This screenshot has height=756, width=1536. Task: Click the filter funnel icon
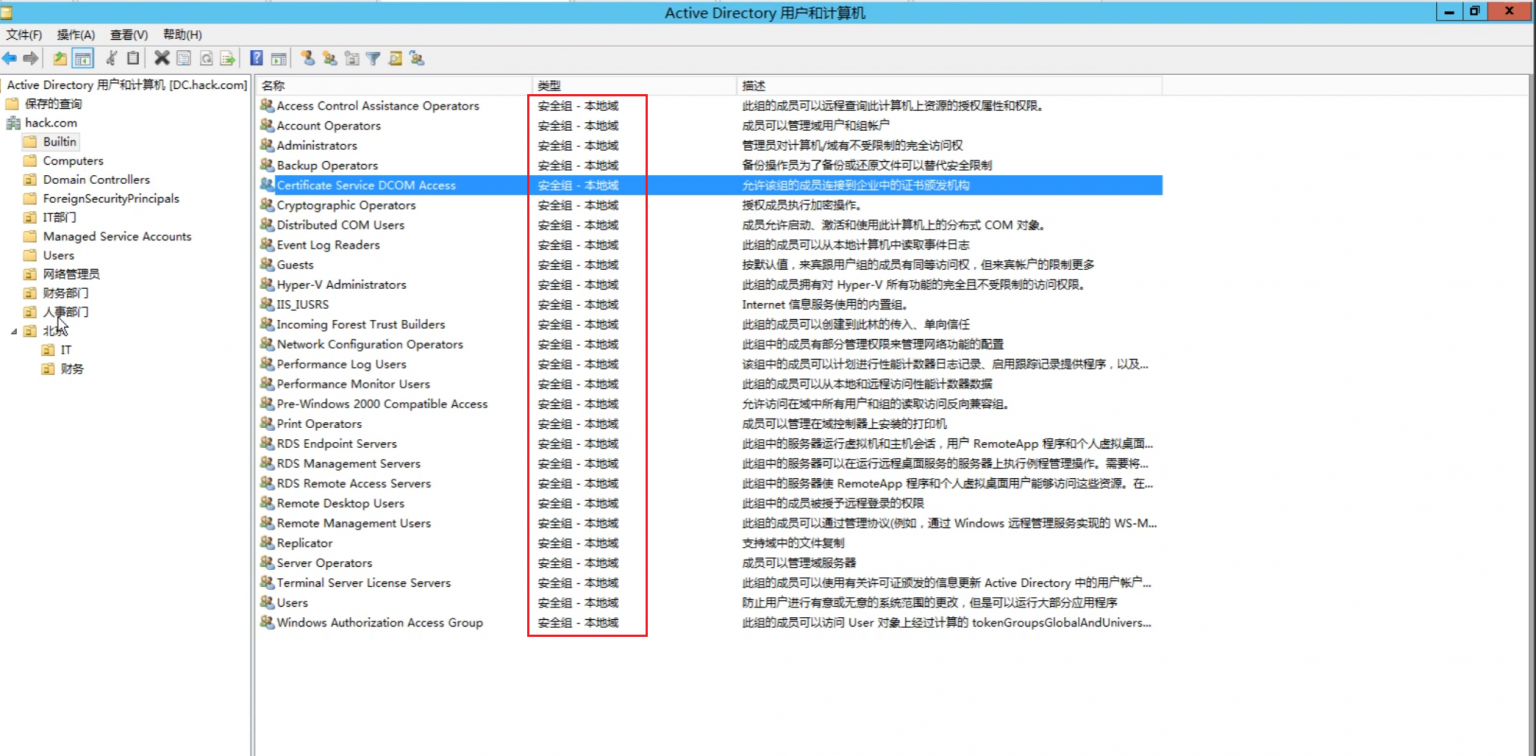(373, 58)
